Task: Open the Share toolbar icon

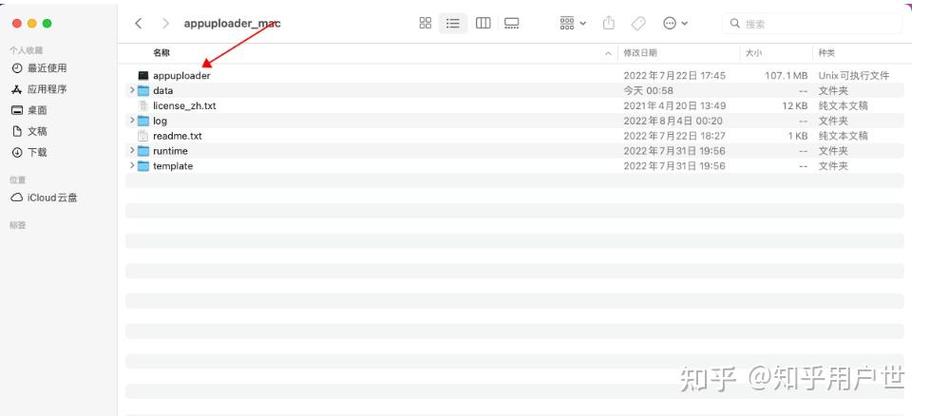Action: (x=608, y=23)
